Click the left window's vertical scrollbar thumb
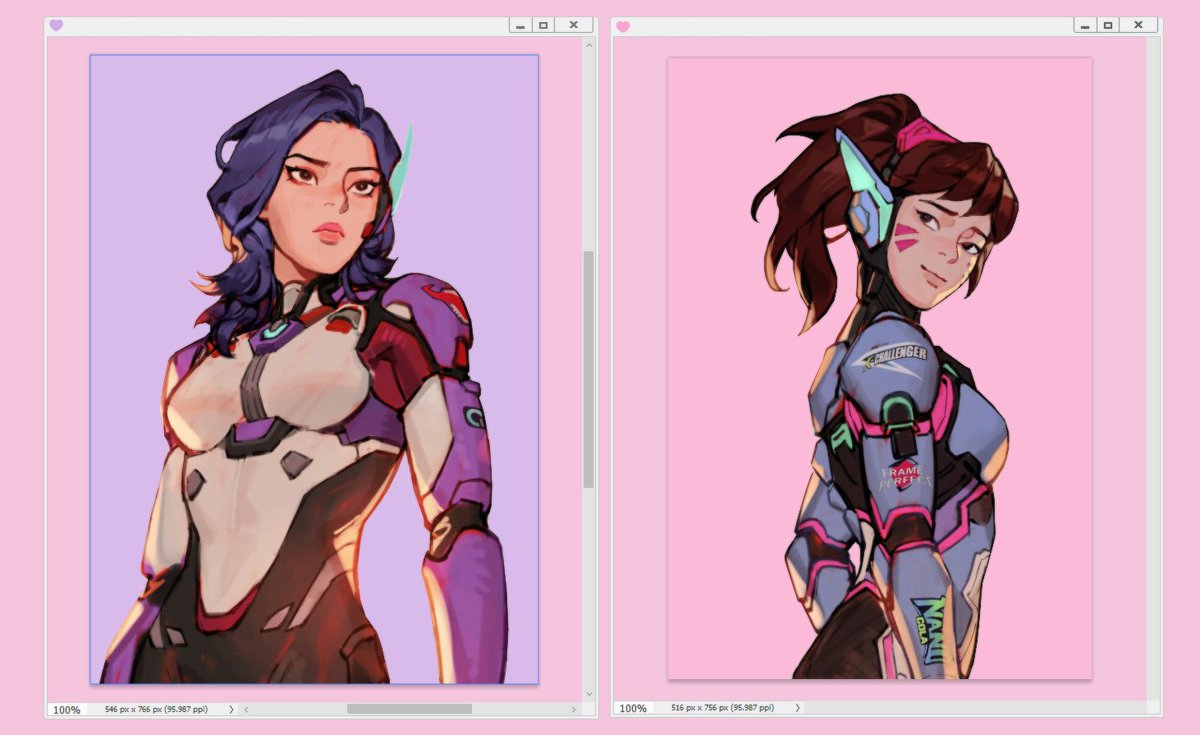 tap(589, 369)
